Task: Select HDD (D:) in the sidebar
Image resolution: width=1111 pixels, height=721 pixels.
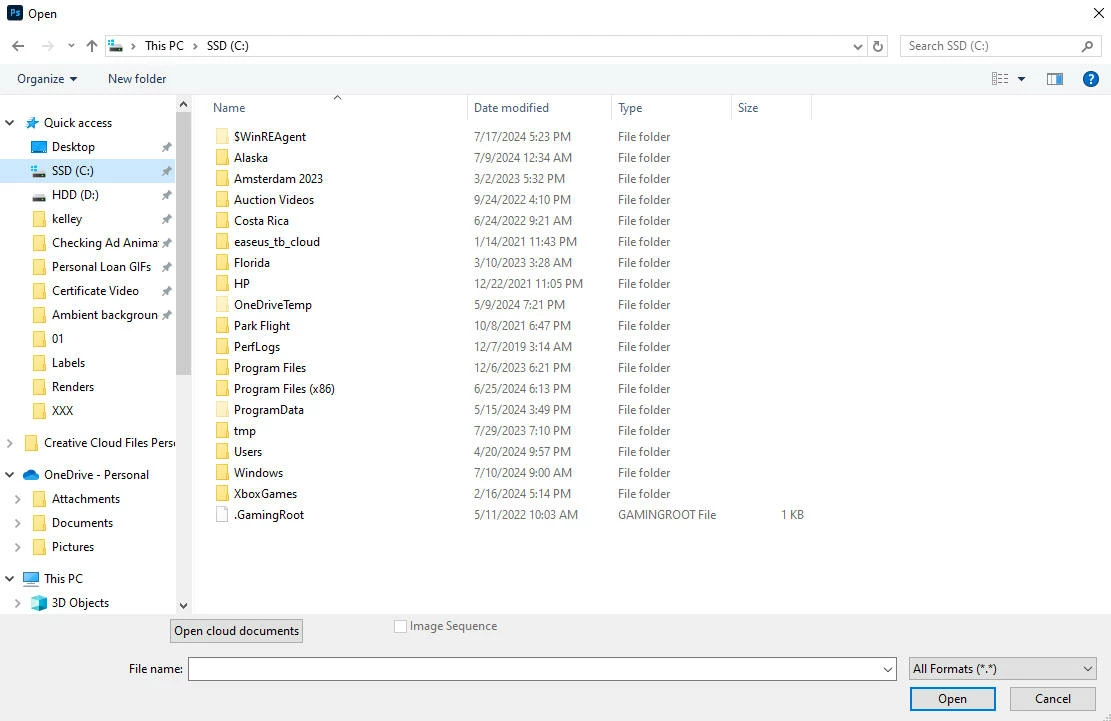Action: coord(74,195)
